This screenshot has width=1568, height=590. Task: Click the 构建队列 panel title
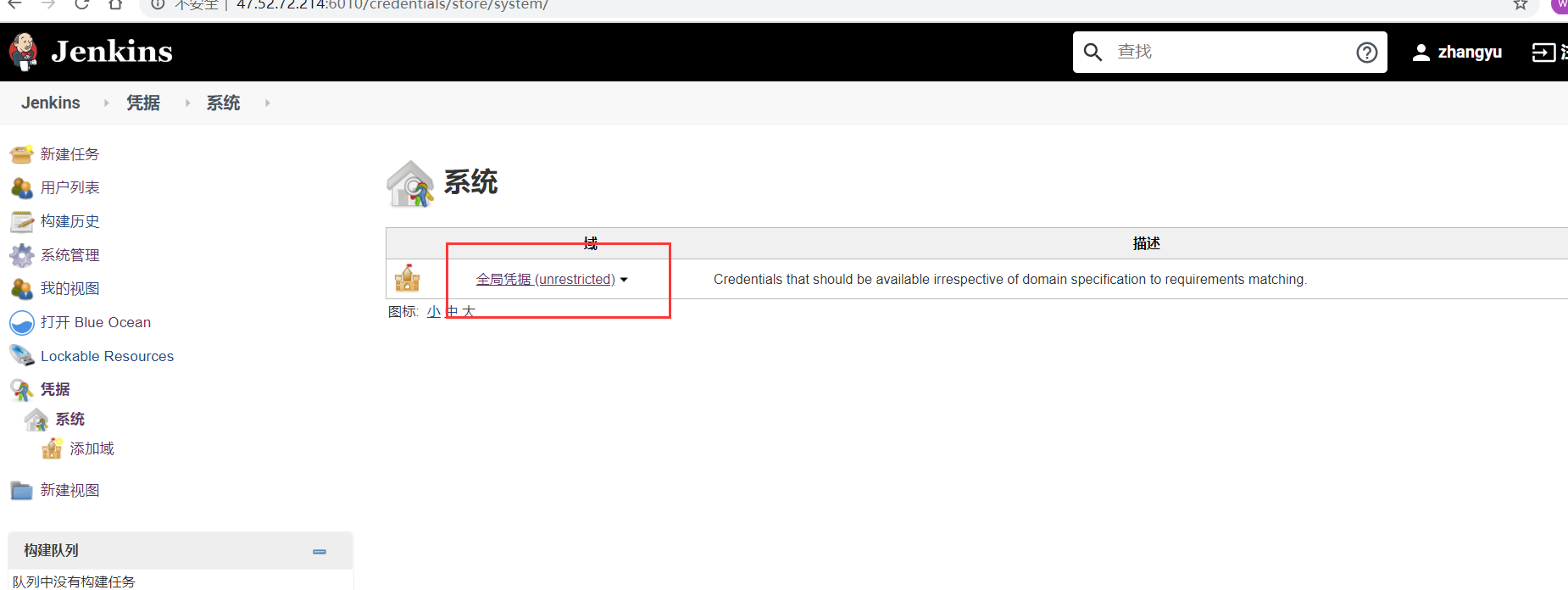point(51,550)
